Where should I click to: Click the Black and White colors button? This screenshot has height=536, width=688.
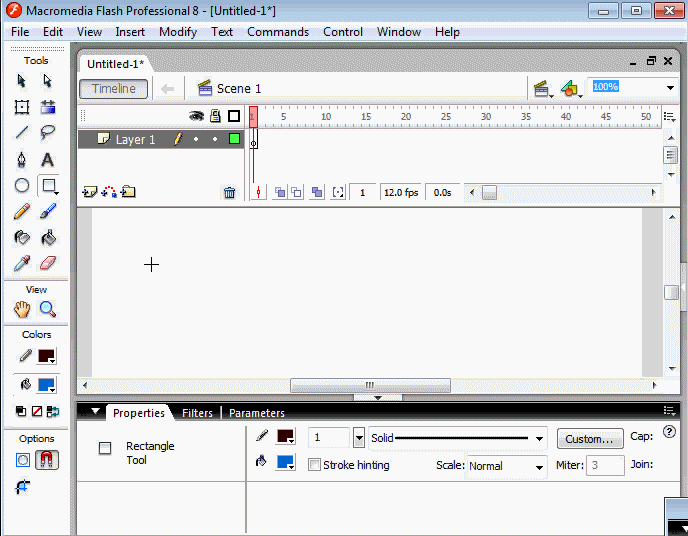[21, 411]
